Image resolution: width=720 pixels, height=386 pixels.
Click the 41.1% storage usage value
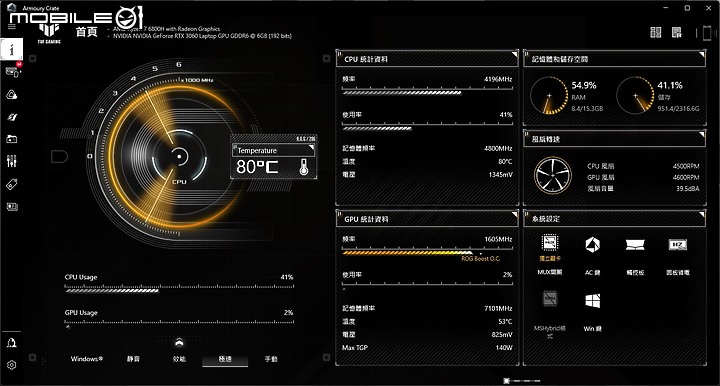pos(670,85)
